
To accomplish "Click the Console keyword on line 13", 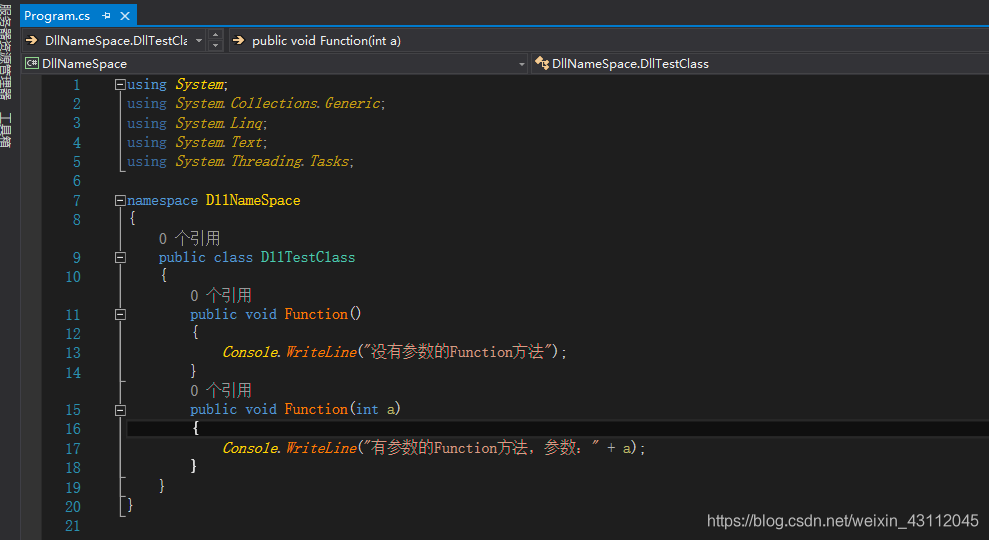I will (x=250, y=352).
